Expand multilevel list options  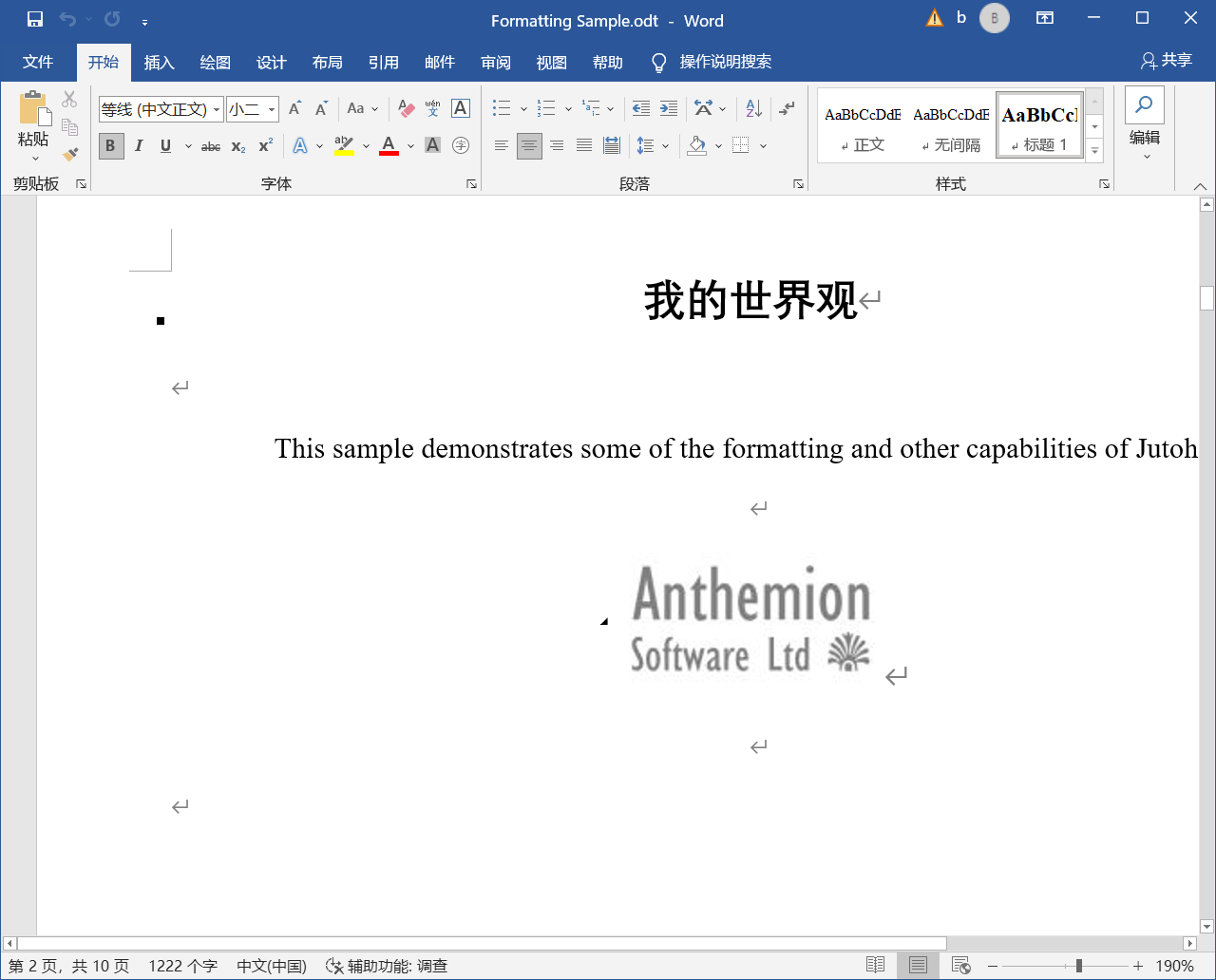[611, 108]
